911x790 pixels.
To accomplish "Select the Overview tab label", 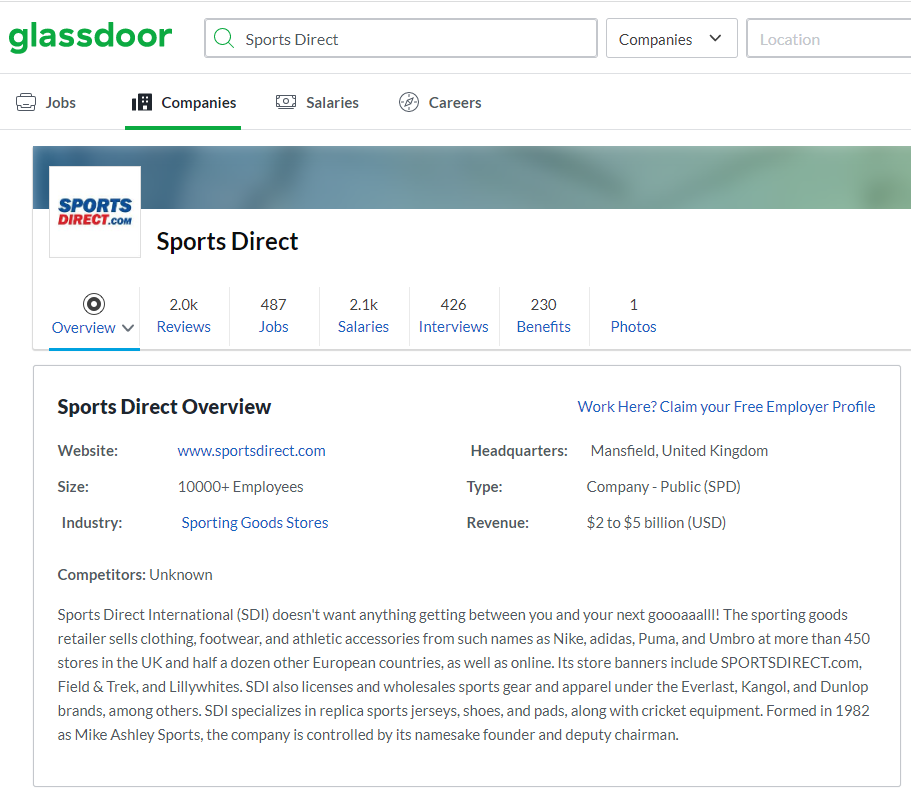I will pyautogui.click(x=84, y=328).
